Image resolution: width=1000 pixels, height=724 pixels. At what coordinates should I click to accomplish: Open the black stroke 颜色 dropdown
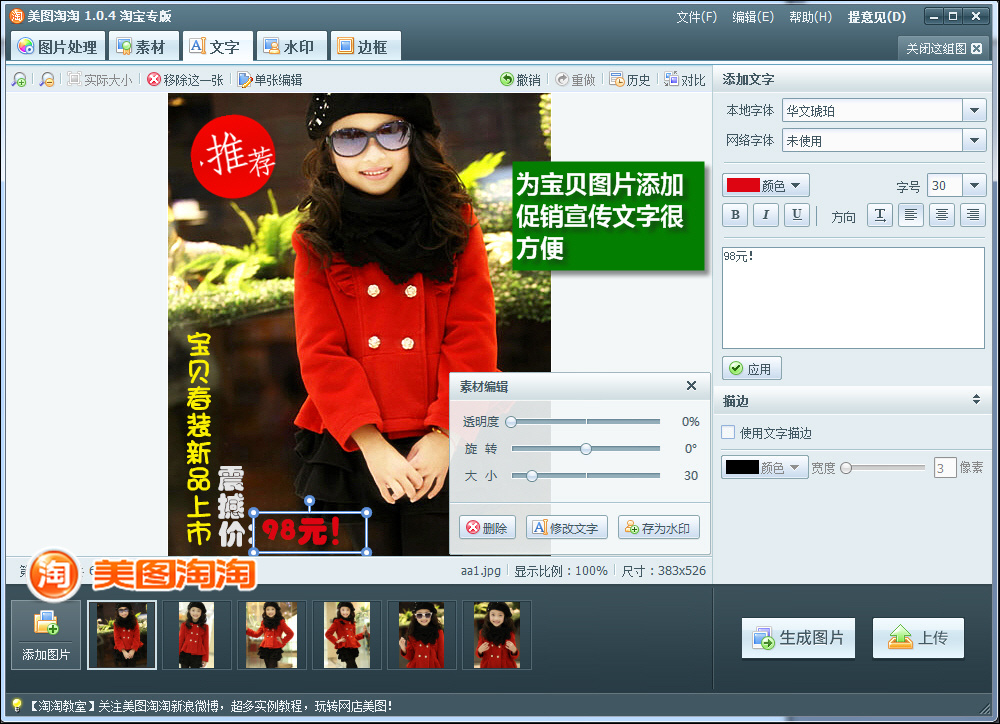pos(765,468)
